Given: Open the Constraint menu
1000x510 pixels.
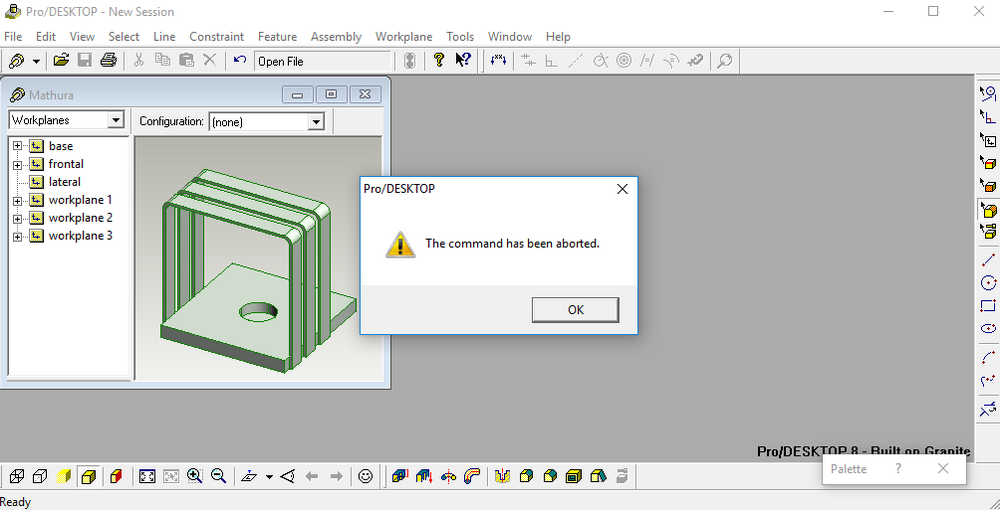Looking at the screenshot, I should [217, 36].
